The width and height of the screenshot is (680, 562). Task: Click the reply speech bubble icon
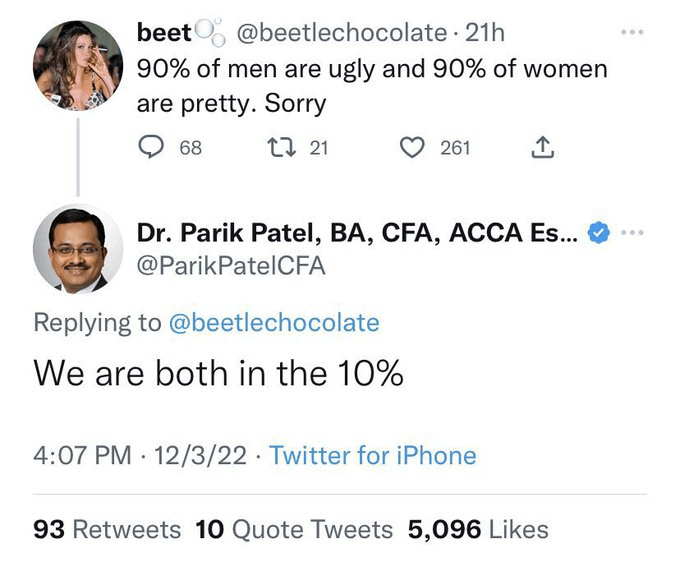(149, 148)
